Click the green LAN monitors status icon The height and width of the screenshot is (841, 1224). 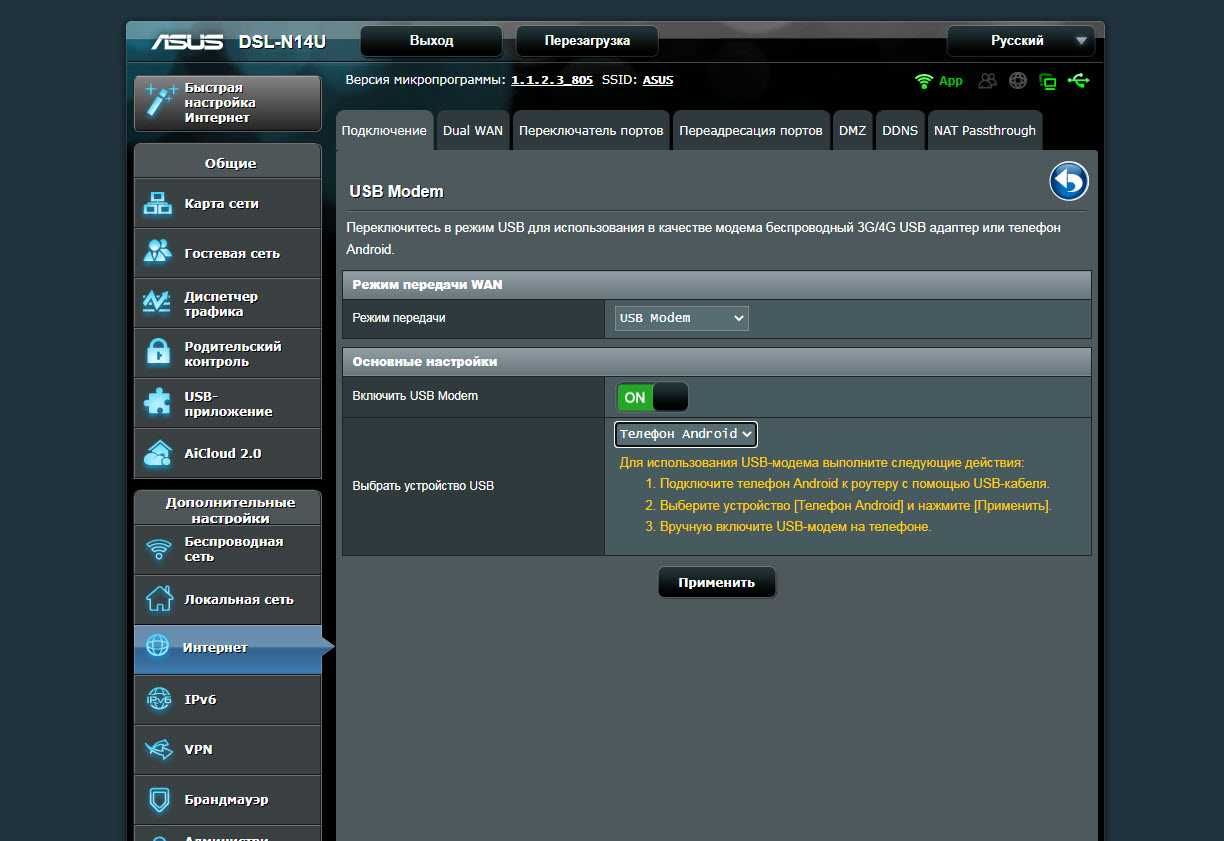click(1048, 81)
